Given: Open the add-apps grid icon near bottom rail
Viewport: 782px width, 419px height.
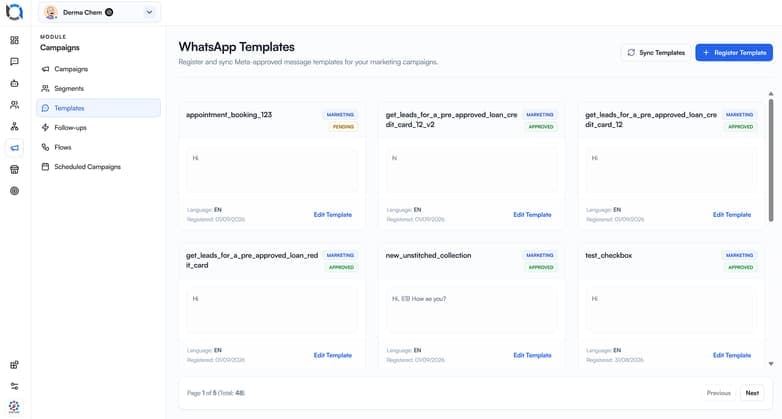Looking at the screenshot, I should tap(14, 365).
